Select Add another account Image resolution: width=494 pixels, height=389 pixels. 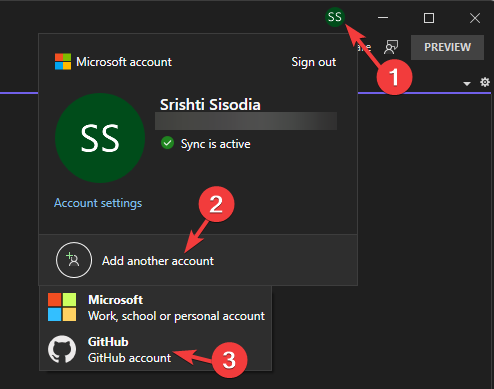click(198, 260)
